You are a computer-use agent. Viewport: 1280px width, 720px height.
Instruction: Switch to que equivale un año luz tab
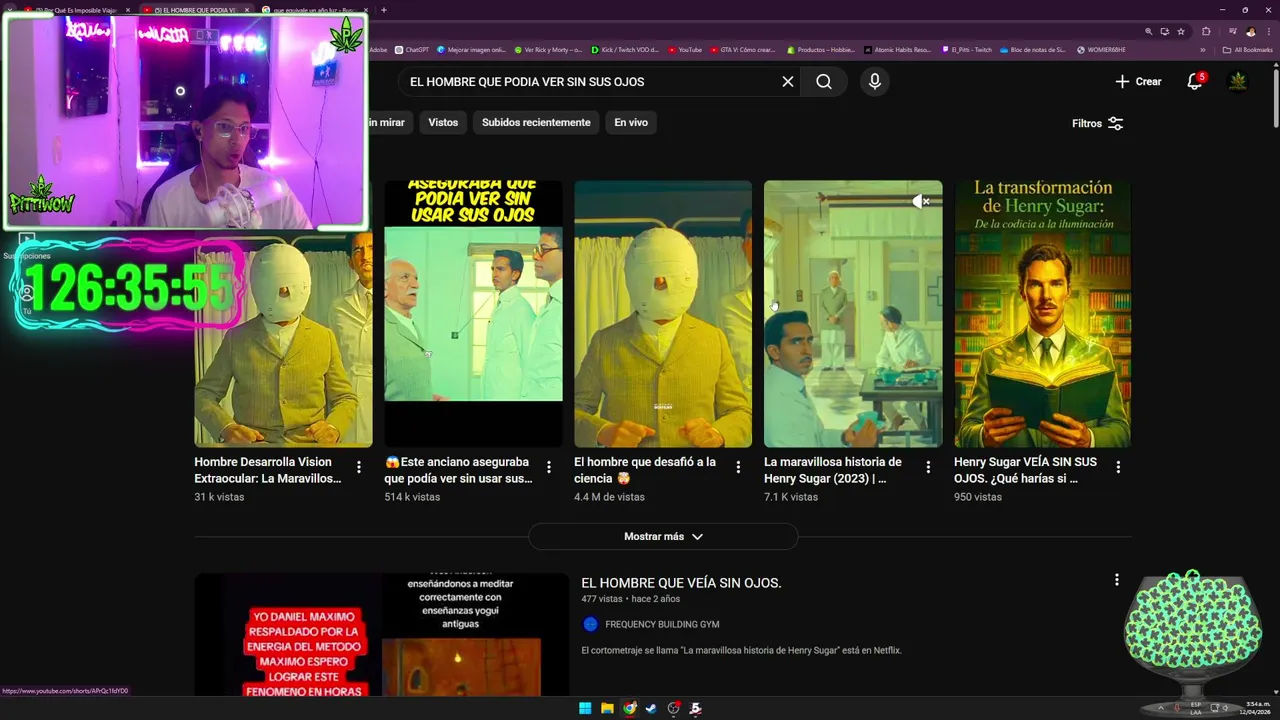pos(308,10)
